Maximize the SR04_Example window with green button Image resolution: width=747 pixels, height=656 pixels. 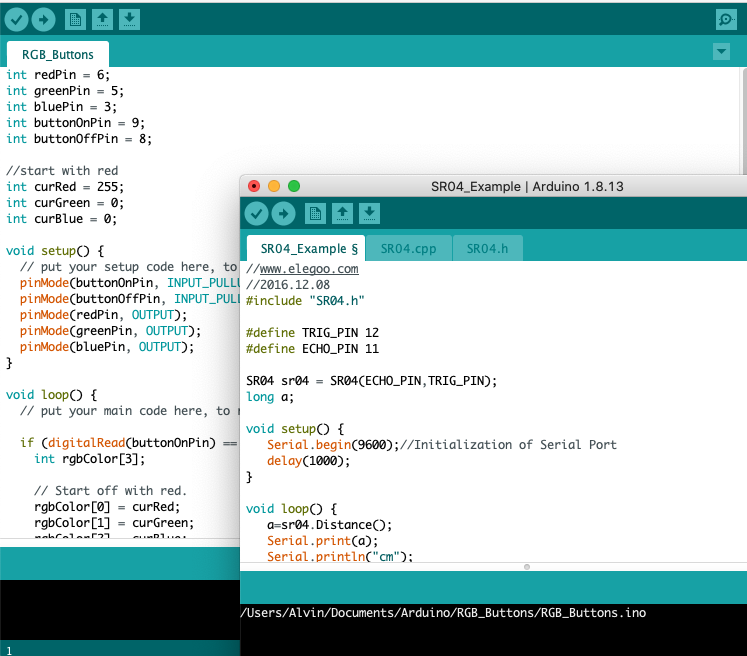pyautogui.click(x=294, y=186)
